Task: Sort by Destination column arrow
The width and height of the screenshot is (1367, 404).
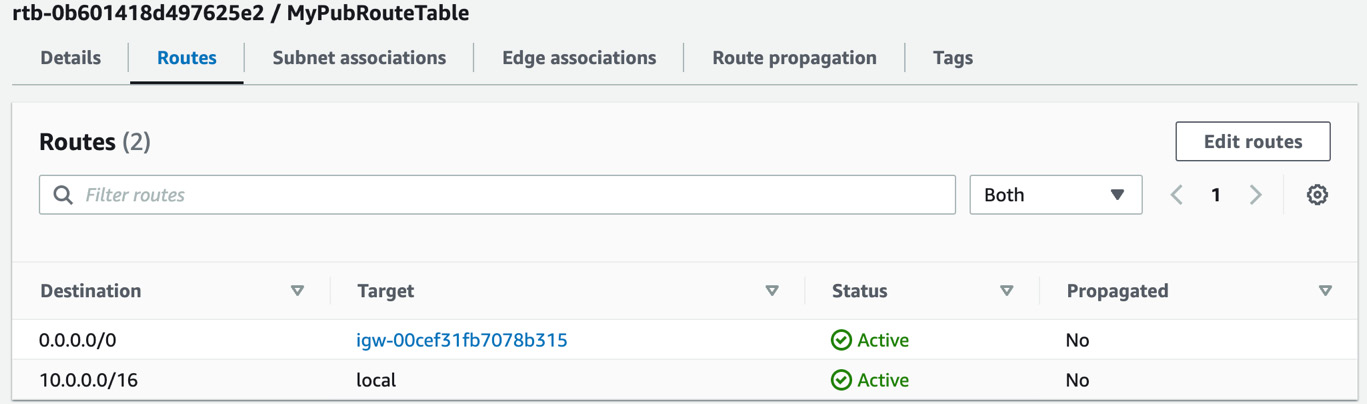Action: pos(297,291)
